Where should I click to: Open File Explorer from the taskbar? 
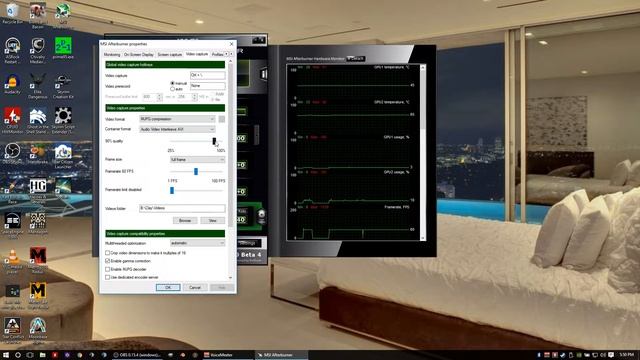(42, 355)
